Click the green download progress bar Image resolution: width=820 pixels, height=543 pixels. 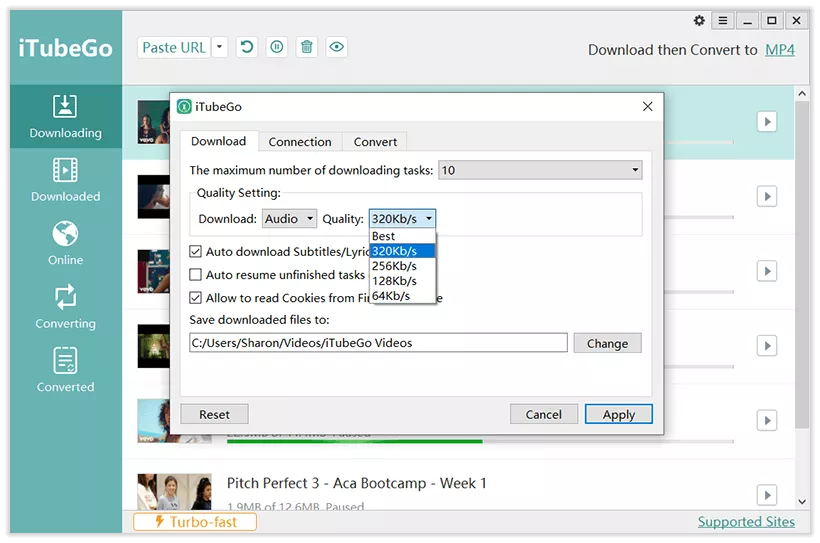pos(355,442)
